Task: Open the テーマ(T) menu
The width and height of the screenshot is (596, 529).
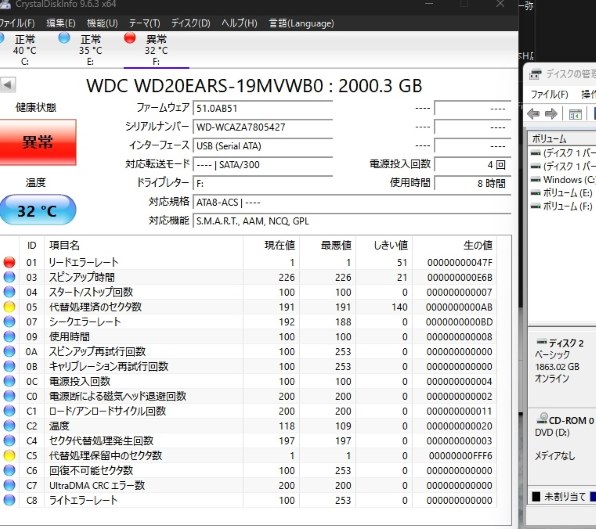Action: 144,23
